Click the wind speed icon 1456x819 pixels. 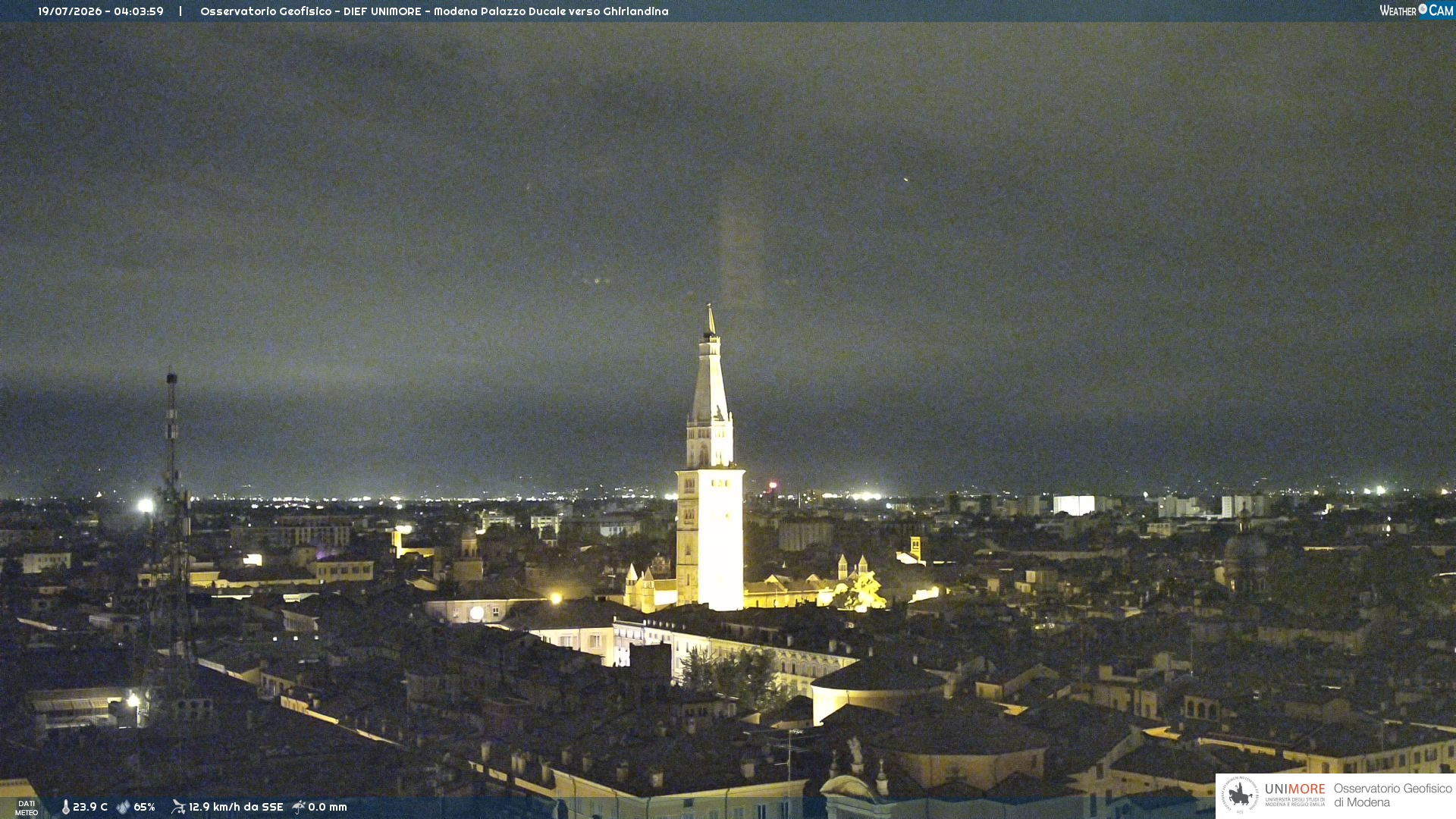[x=178, y=807]
